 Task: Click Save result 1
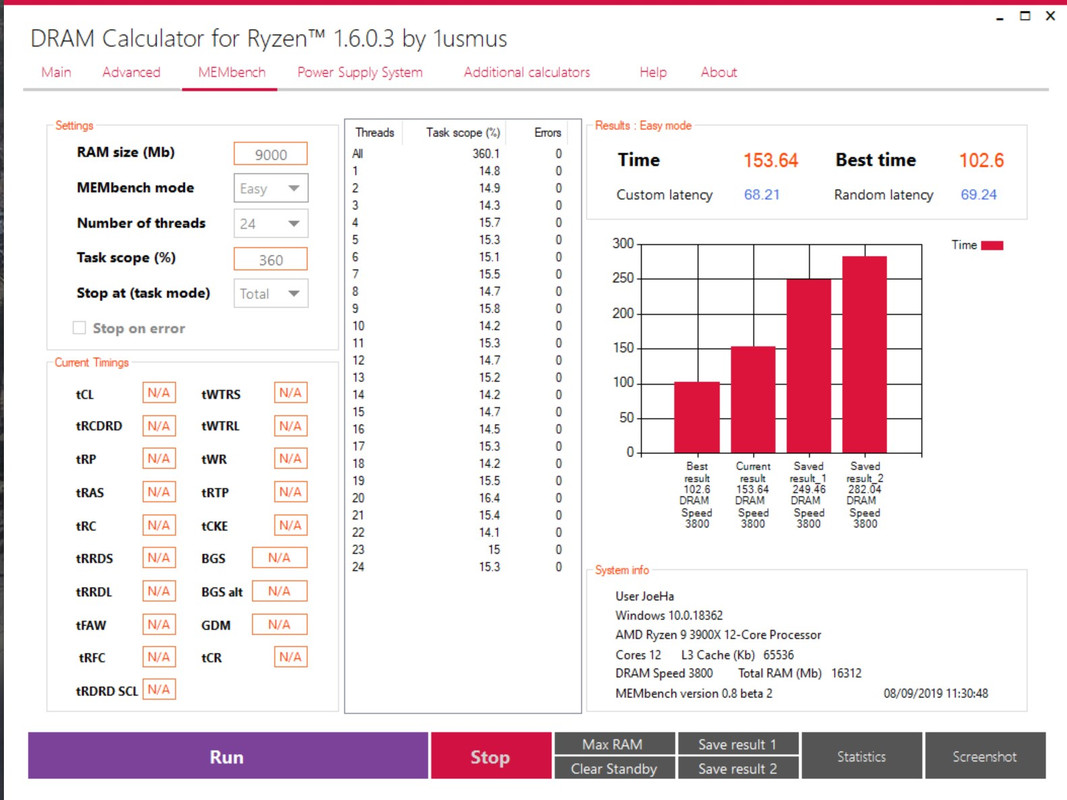738,744
